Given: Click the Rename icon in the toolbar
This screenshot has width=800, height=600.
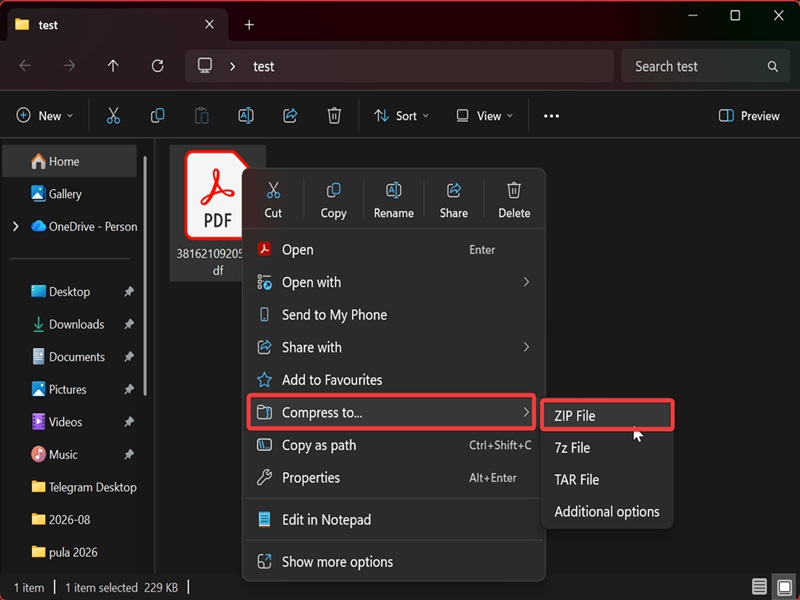Looking at the screenshot, I should pos(246,116).
